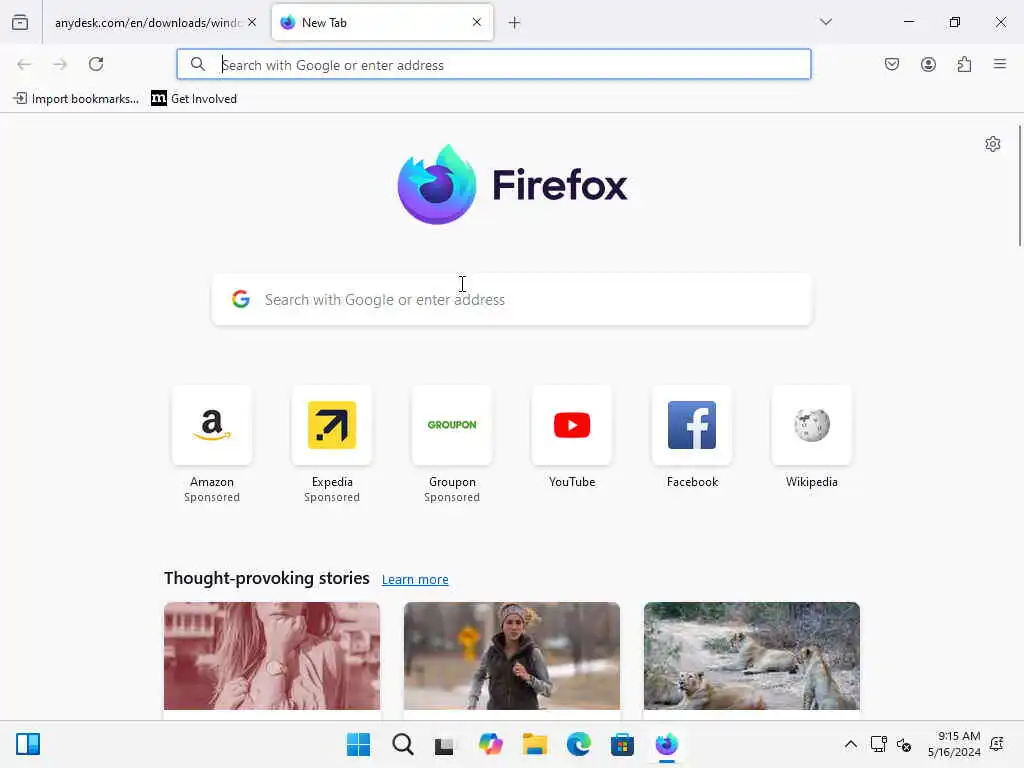The height and width of the screenshot is (768, 1024).
Task: Open the Firefox account icon
Action: click(928, 64)
